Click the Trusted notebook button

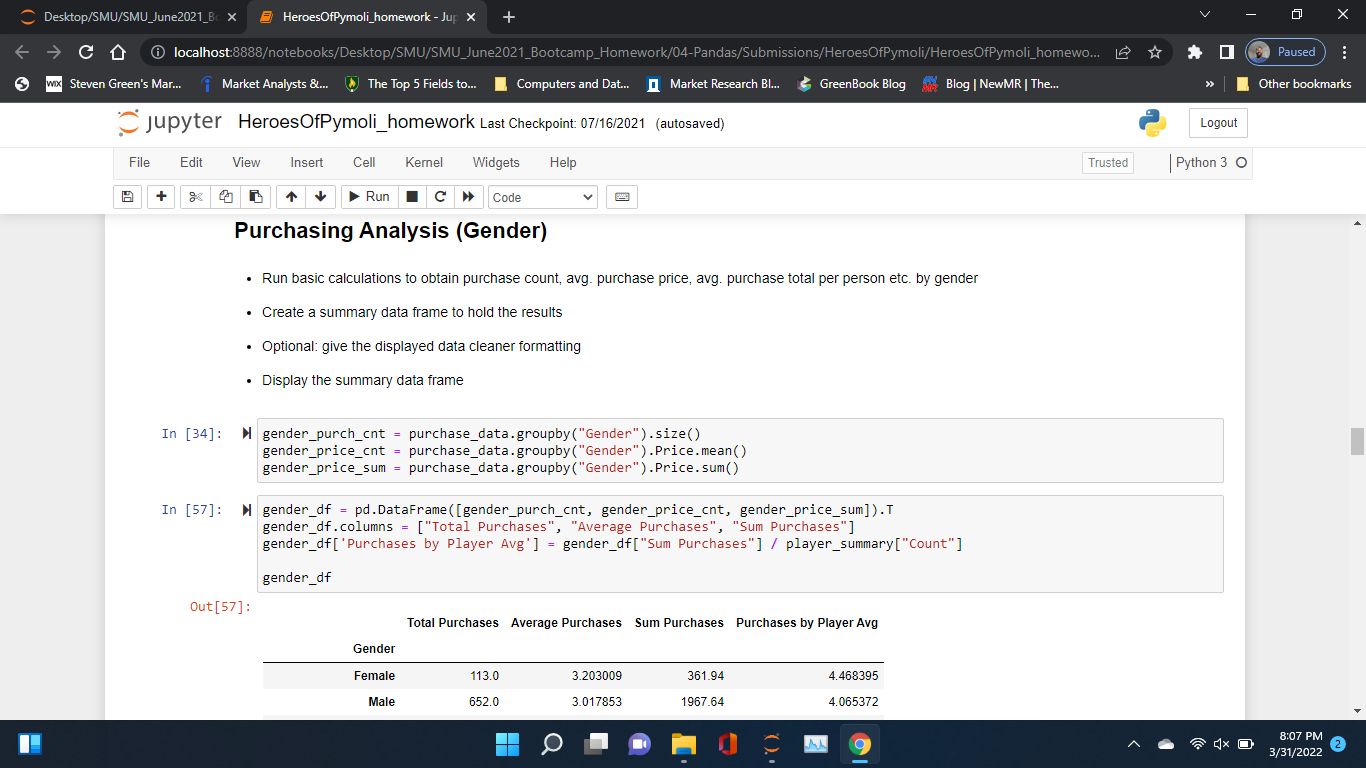[x=1108, y=163]
